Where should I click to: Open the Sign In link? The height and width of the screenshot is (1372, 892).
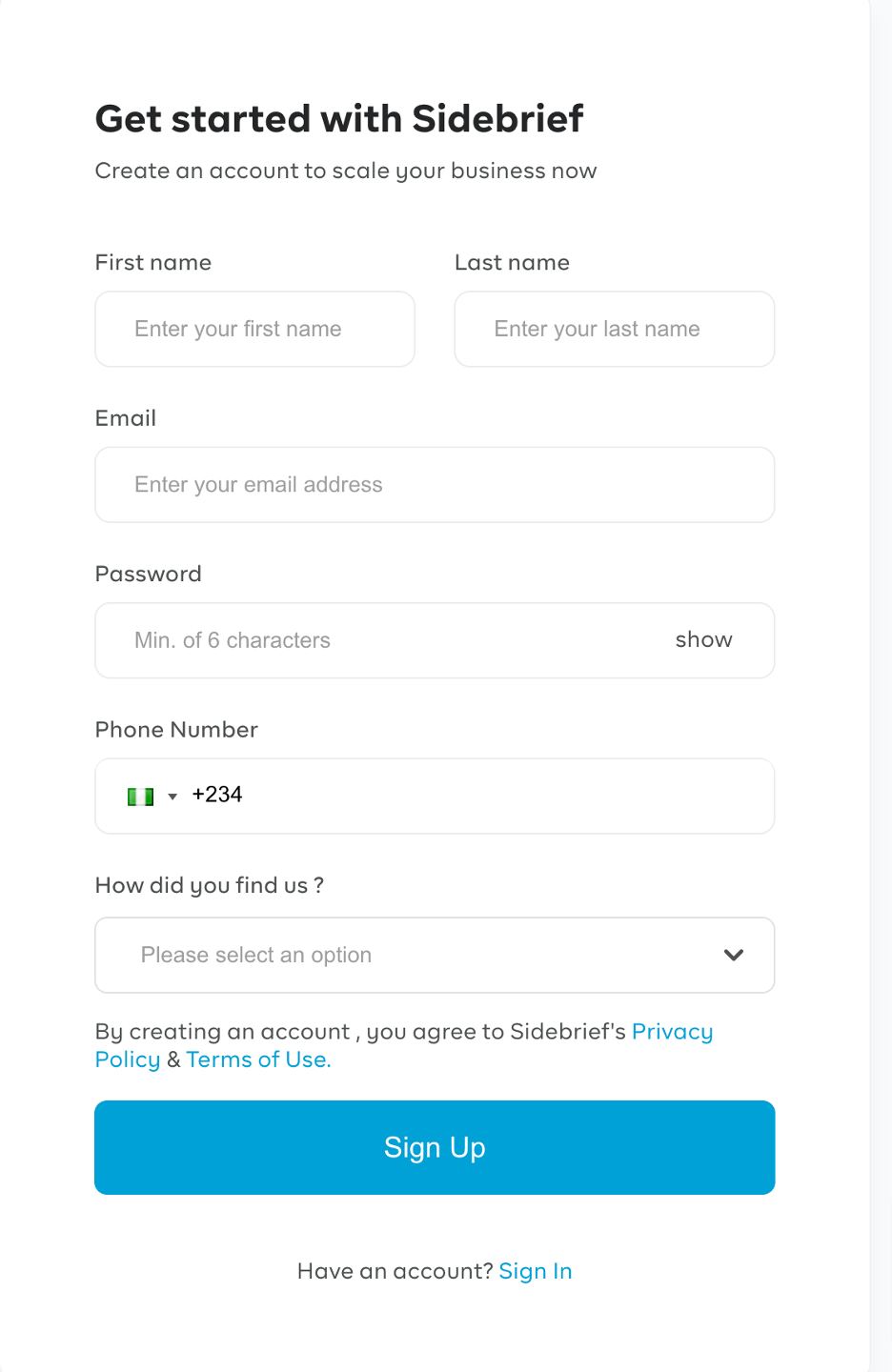pos(536,1271)
